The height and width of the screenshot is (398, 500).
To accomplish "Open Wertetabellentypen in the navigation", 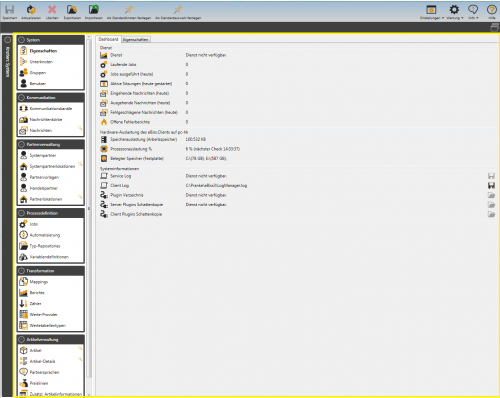I will [x=48, y=326].
